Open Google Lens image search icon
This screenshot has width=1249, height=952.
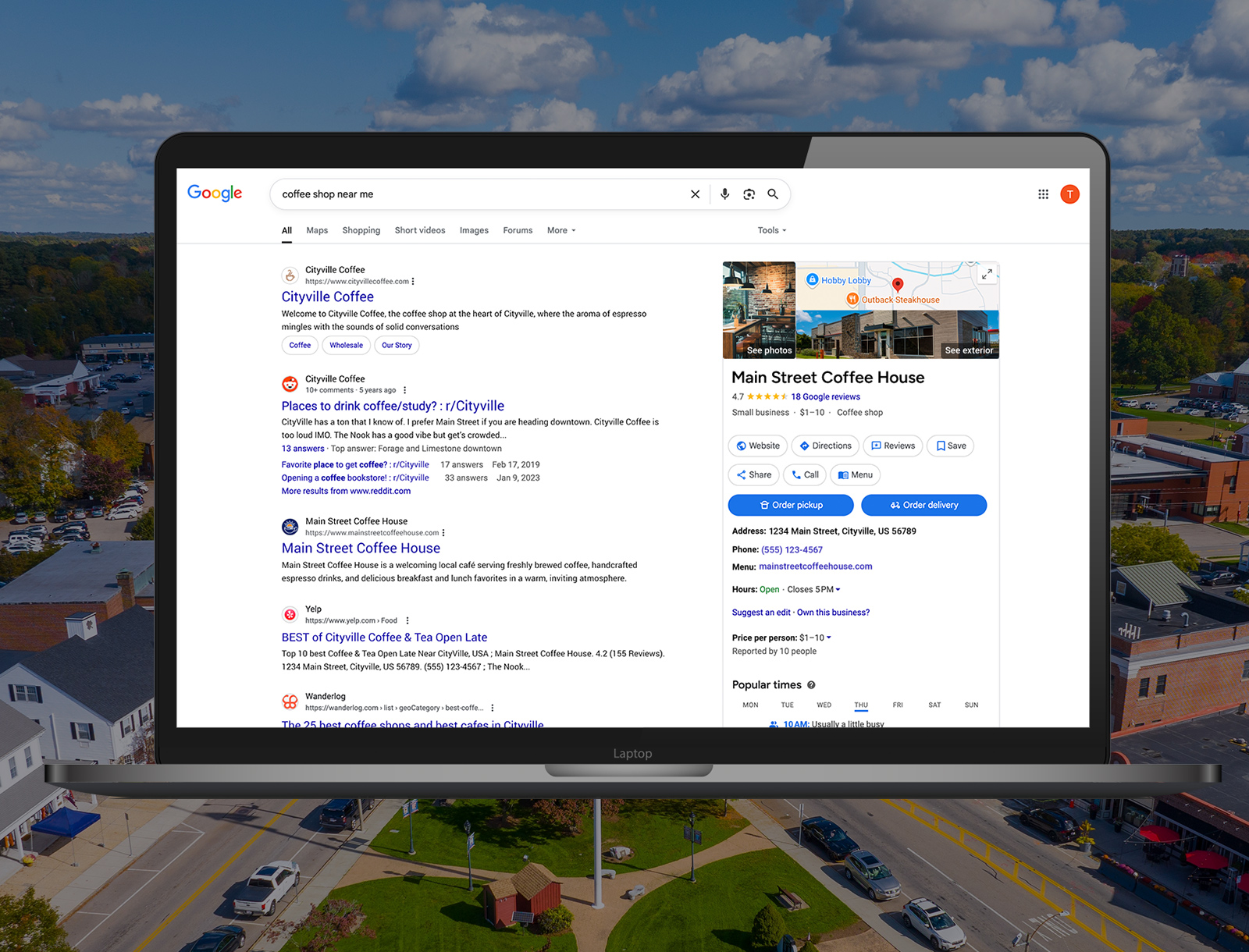click(749, 194)
